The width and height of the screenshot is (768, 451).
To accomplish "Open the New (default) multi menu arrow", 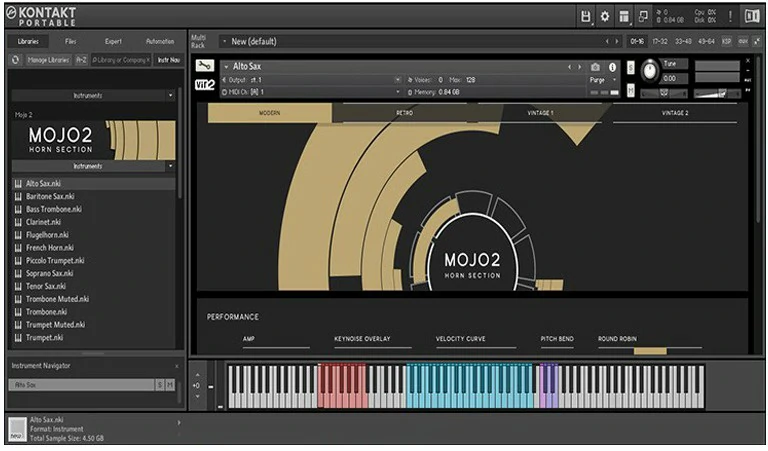I will (224, 42).
